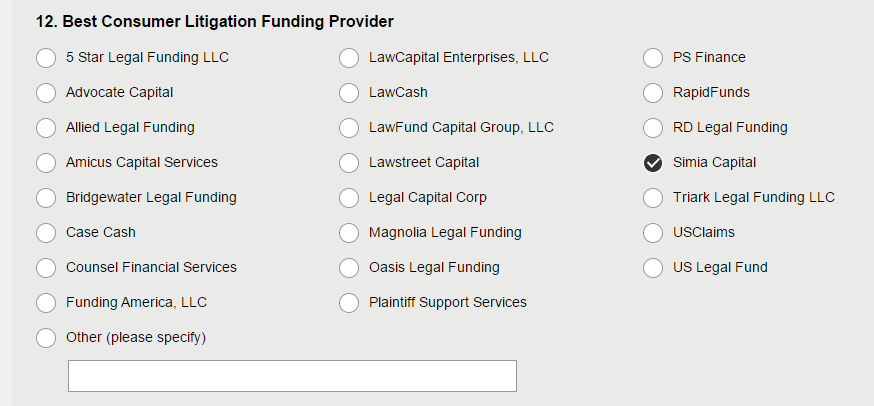Choose US Legal Fund radio button
This screenshot has width=874, height=406.
point(653,268)
